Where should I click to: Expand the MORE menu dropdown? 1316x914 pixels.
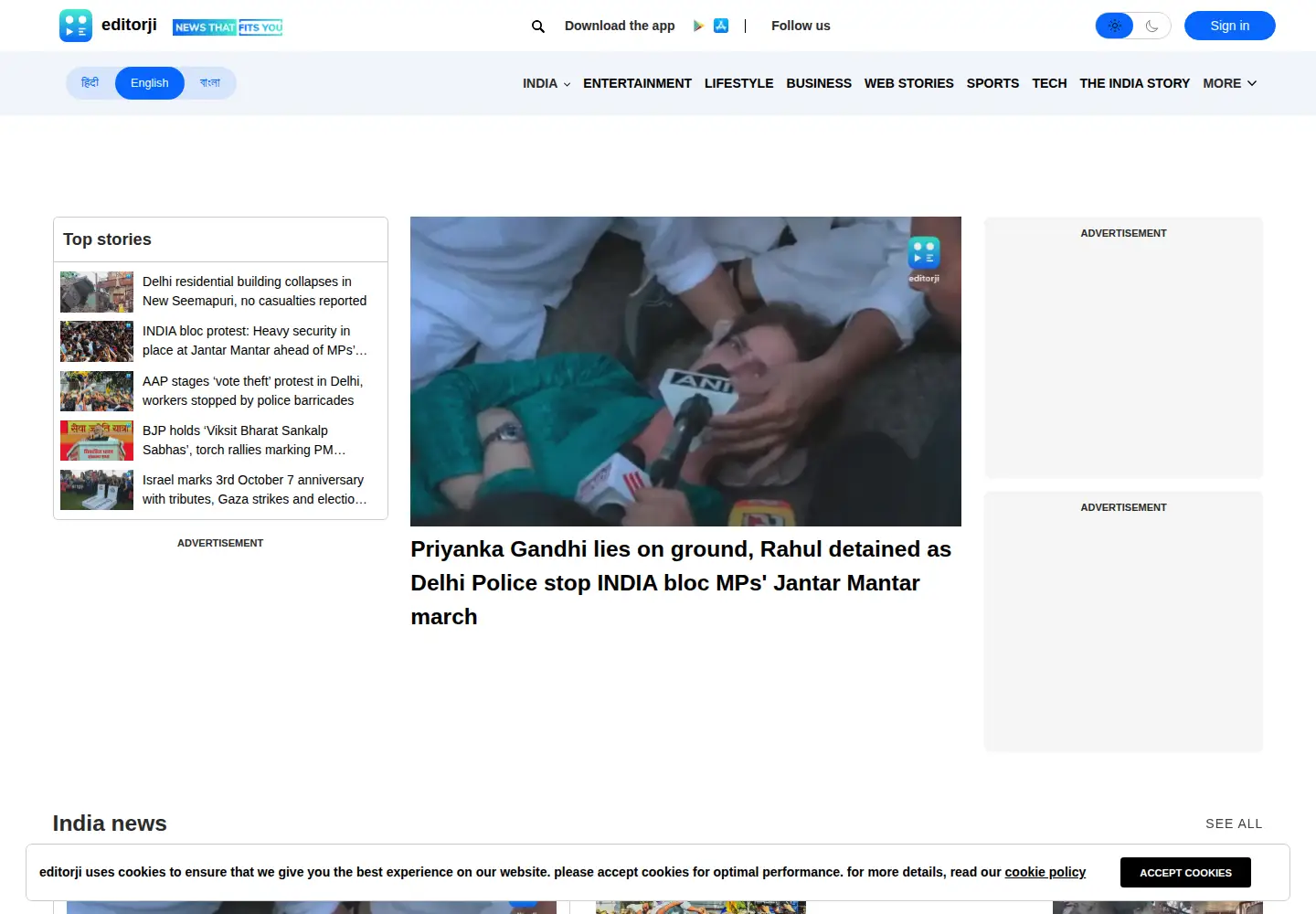pos(1230,83)
